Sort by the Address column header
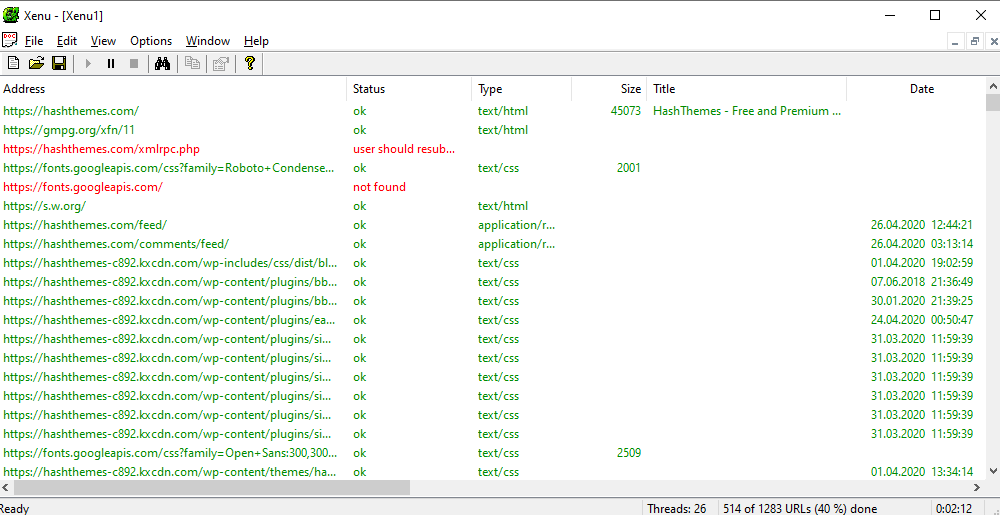Viewport: 1000px width, 515px height. tap(174, 89)
